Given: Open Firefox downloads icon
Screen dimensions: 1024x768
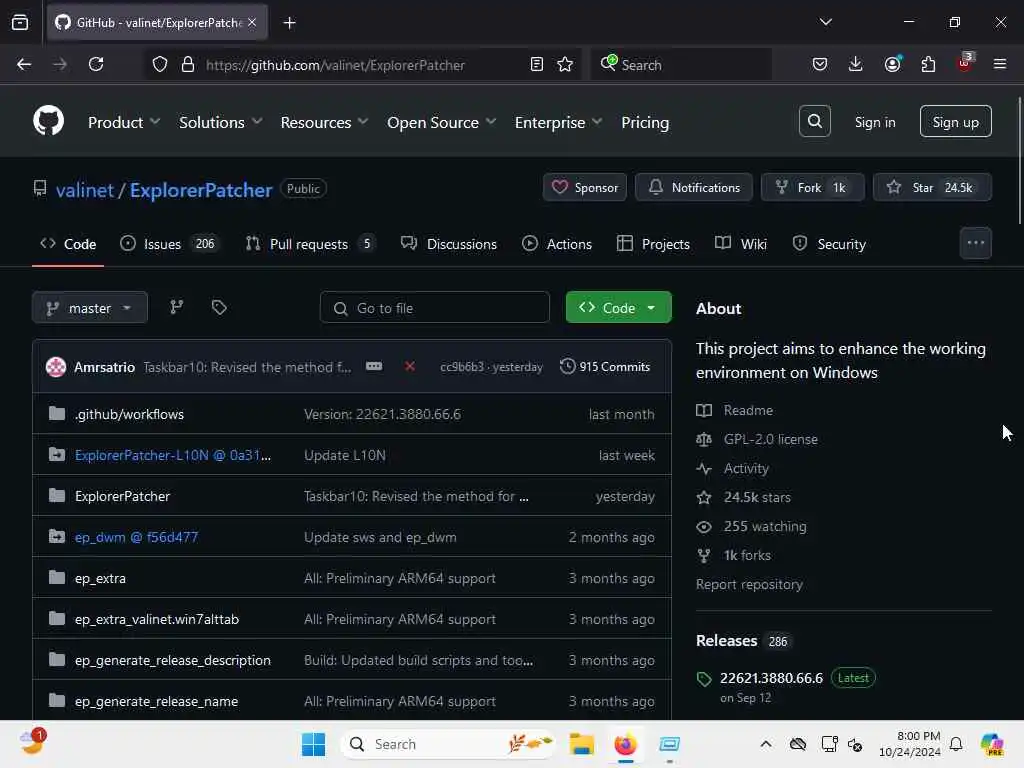Looking at the screenshot, I should click(855, 64).
